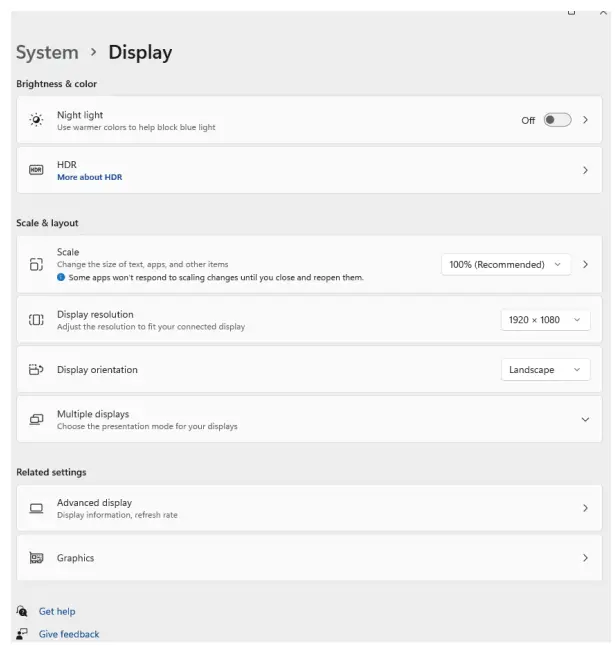Image resolution: width=615 pixels, height=649 pixels.
Task: Click the Get help link
Action: pos(57,611)
